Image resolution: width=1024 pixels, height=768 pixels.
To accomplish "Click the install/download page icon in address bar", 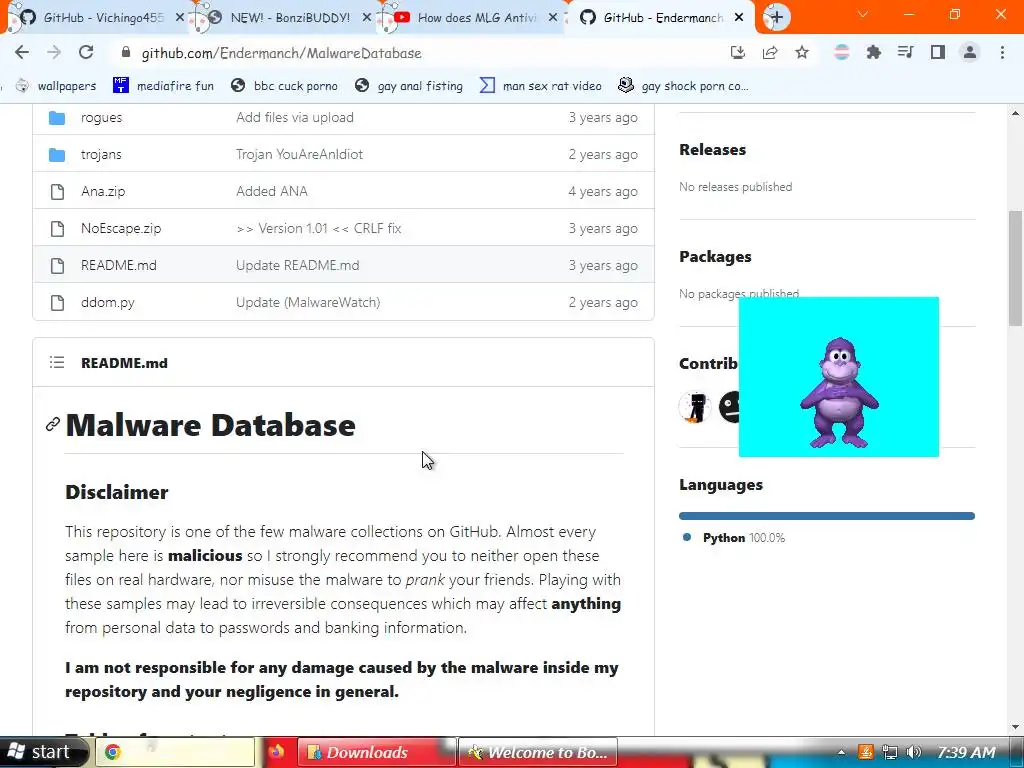I will click(x=737, y=53).
